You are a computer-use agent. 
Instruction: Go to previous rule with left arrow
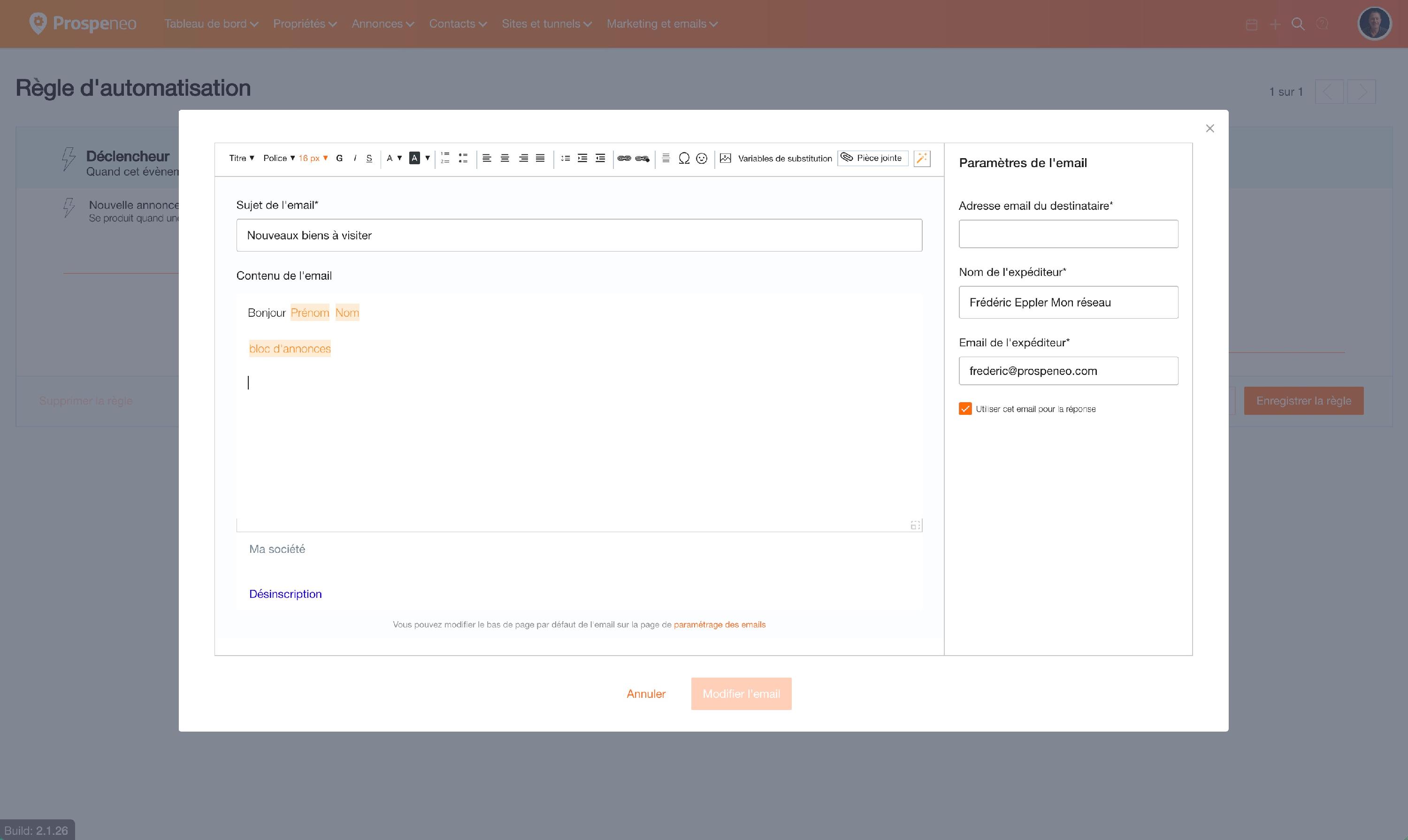tap(1329, 92)
